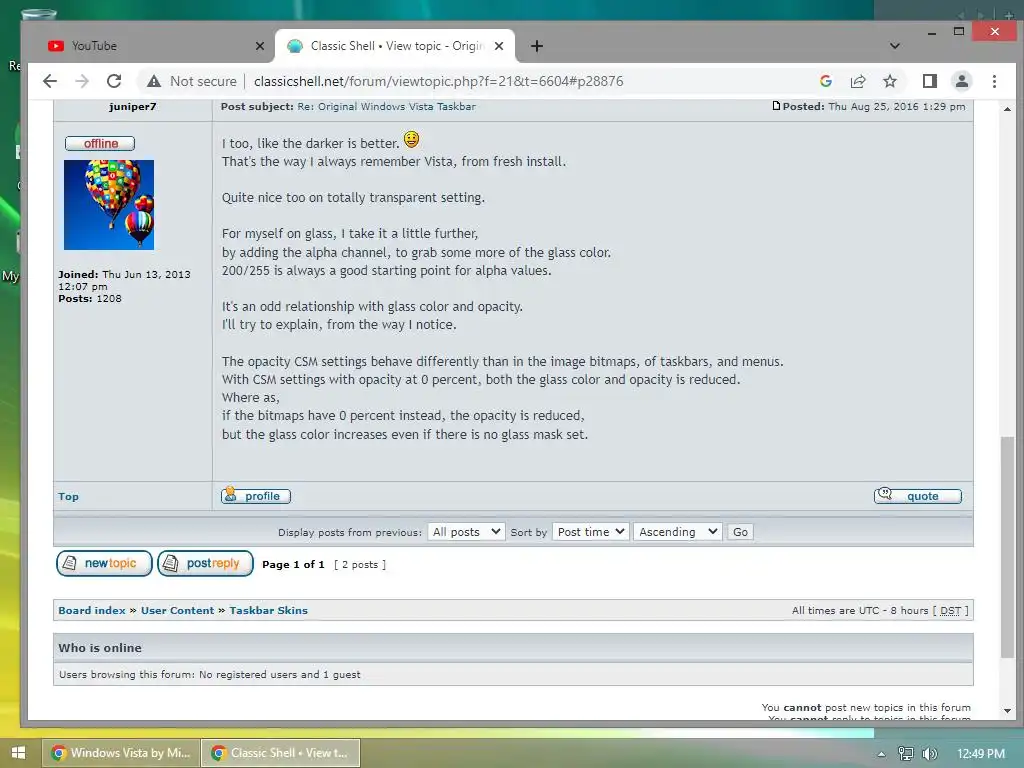Click 'Posted: Thu Aug 25, 2016 1:29 pm'

(874, 106)
